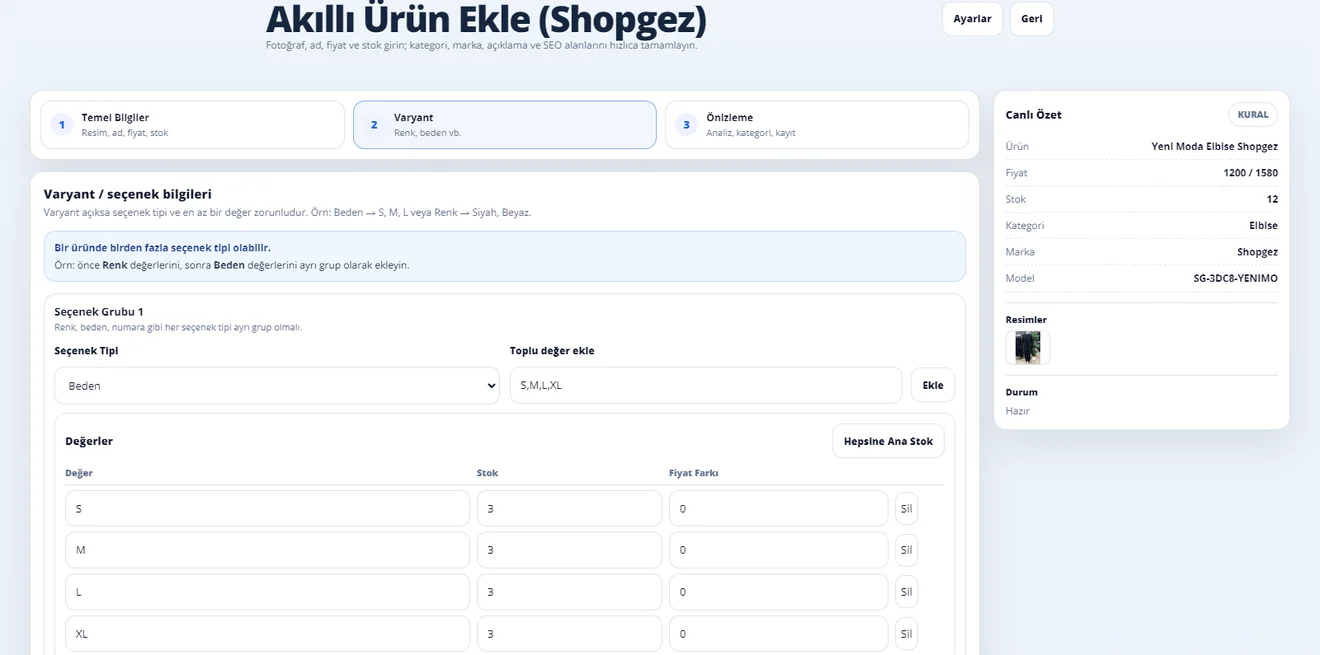
Task: Click the Kategori value 'Elbise'
Action: (1263, 226)
